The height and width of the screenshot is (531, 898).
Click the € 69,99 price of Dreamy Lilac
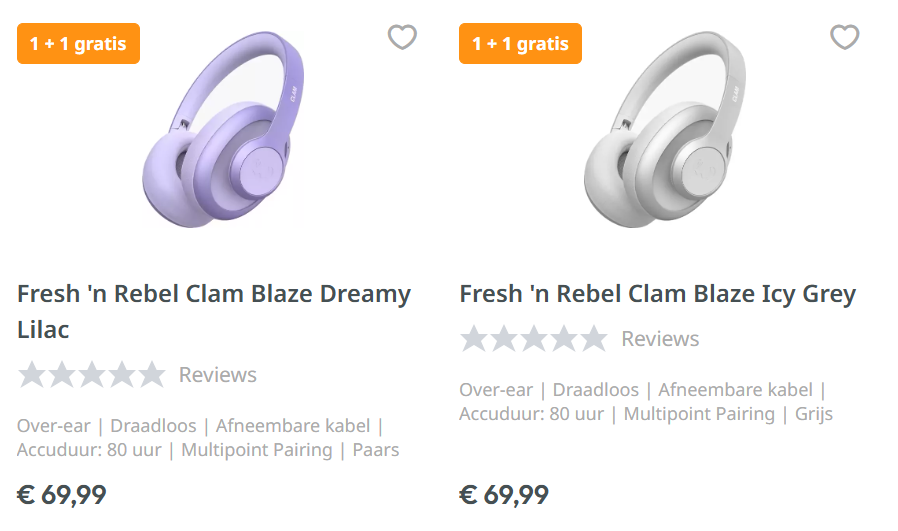[x=62, y=494]
